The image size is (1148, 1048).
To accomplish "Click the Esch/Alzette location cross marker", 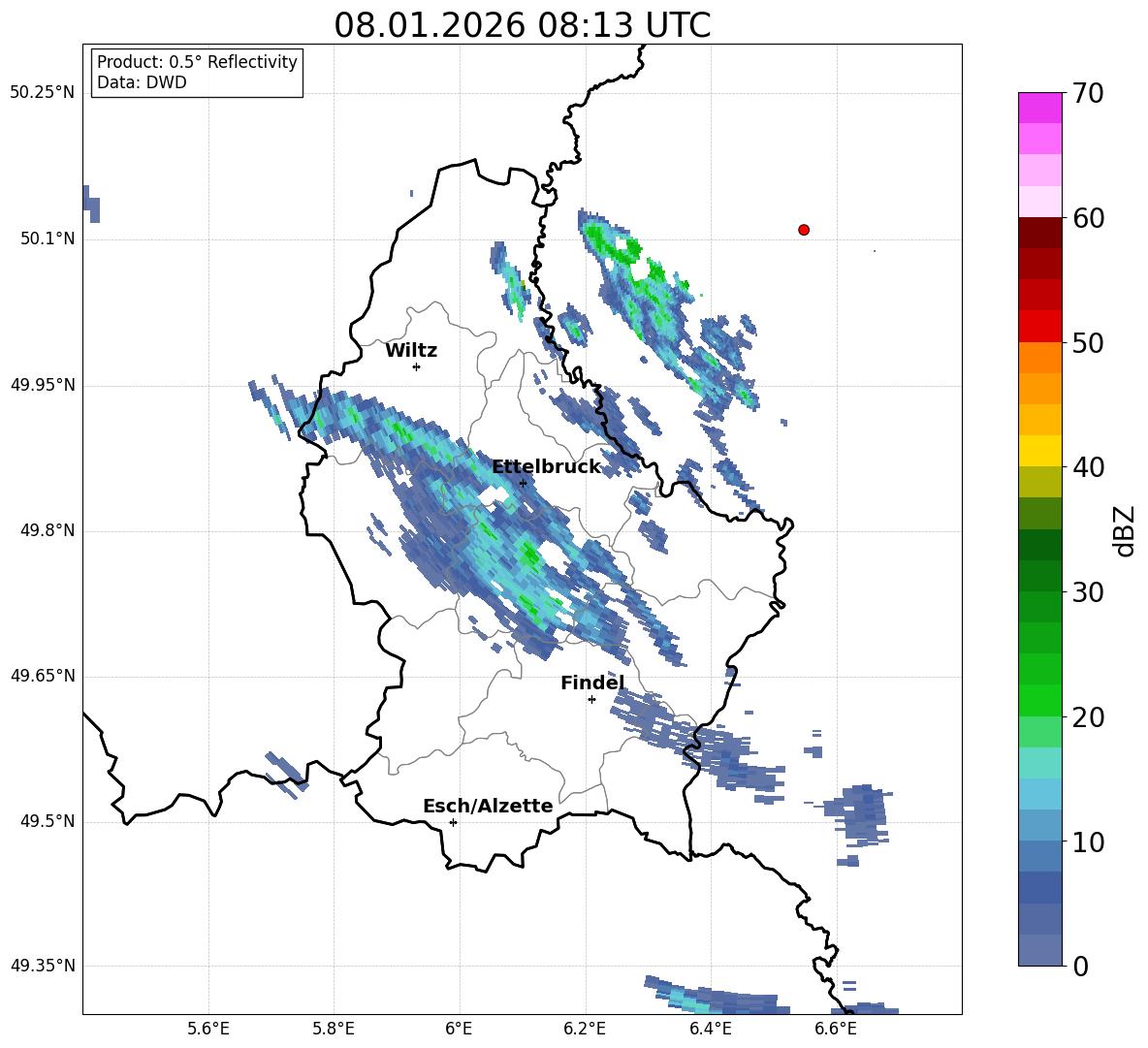I will click(x=453, y=822).
